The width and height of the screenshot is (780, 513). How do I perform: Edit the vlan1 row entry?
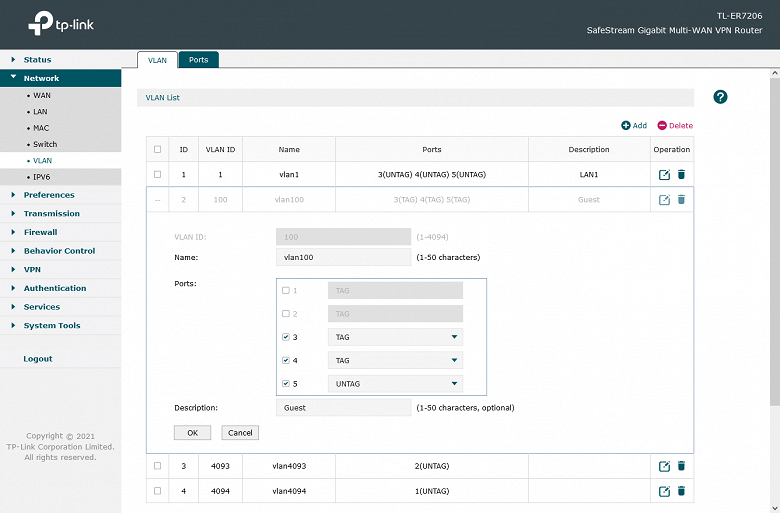664,174
